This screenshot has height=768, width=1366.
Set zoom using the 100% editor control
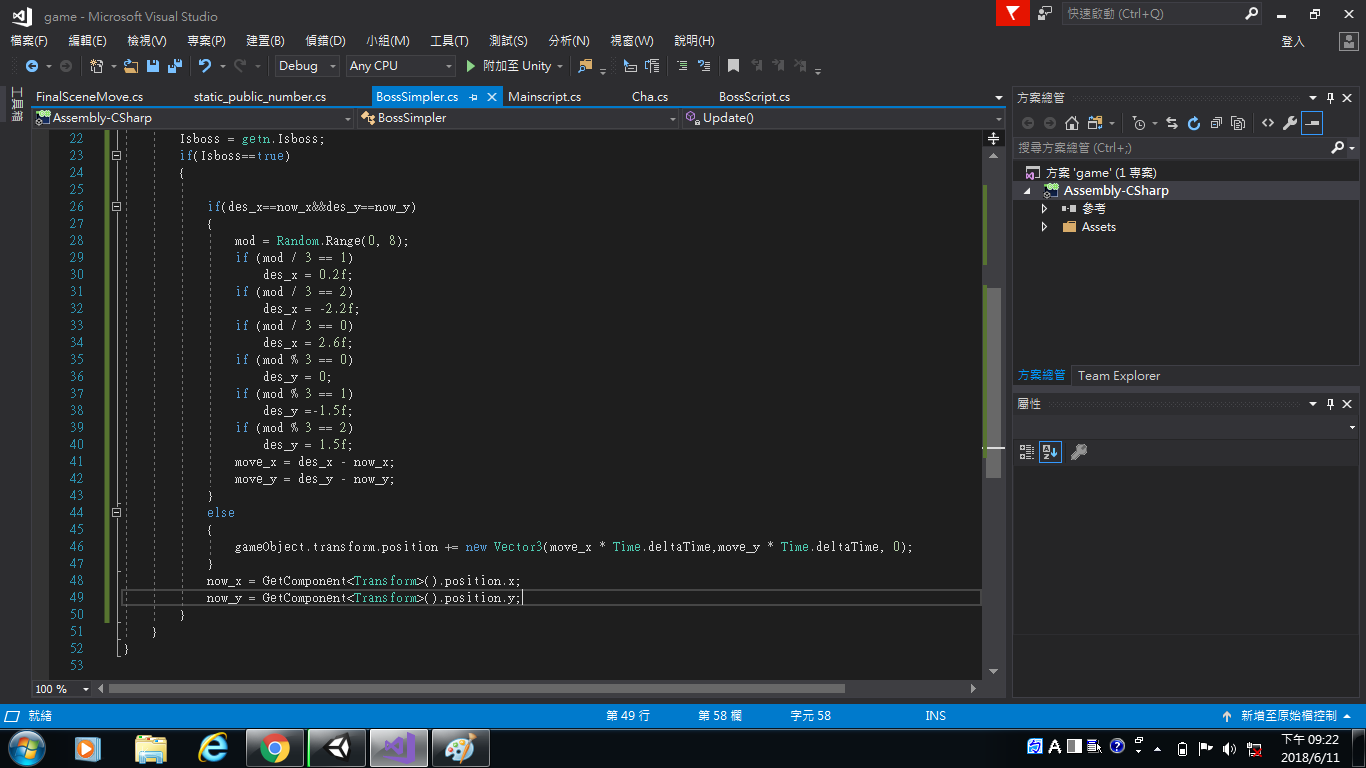(x=60, y=689)
